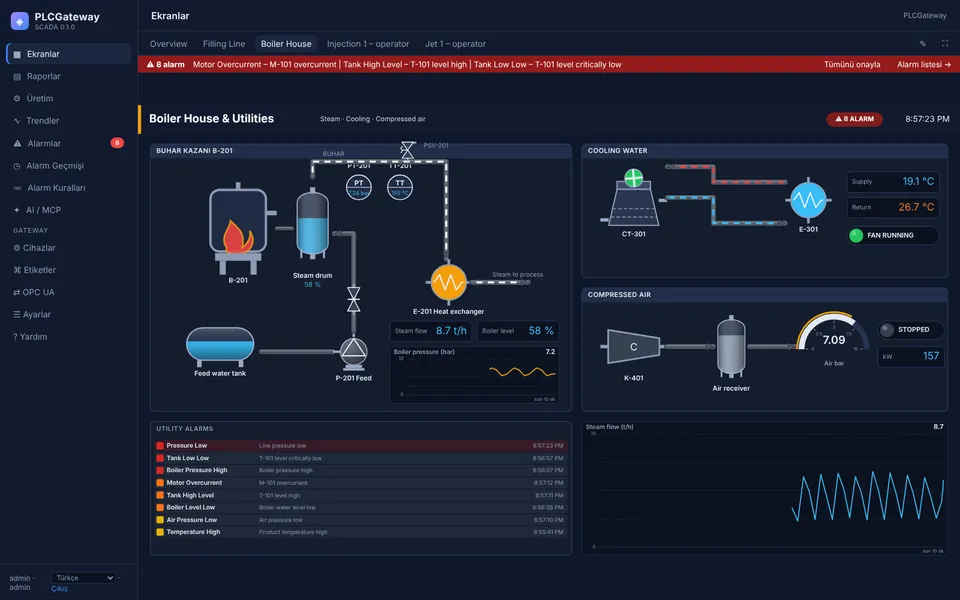The width and height of the screenshot is (960, 600).
Task: Select the B-201 boiler furnace icon
Action: pos(239,228)
